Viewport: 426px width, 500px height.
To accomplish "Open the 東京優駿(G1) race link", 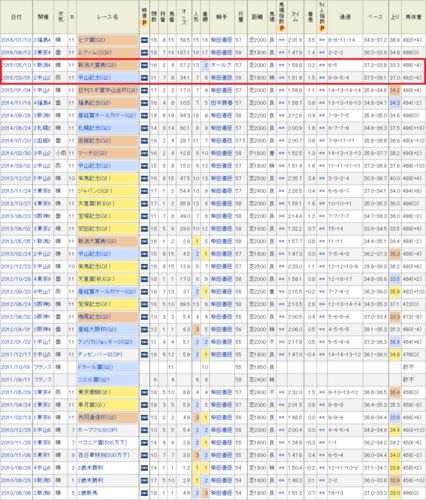I will pos(94,392).
